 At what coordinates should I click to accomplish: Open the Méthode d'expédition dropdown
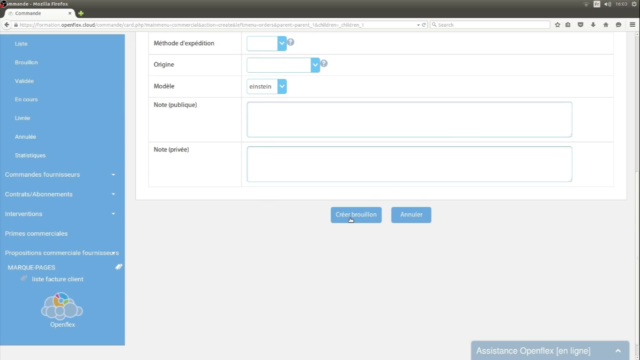267,43
